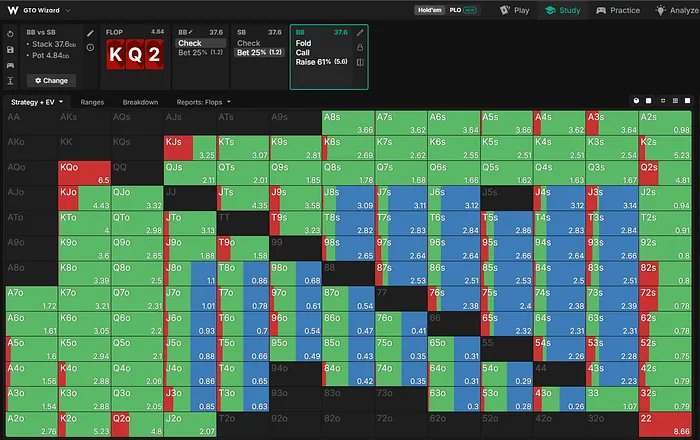
Task: Select Check in the first BB action box
Action: click(200, 43)
